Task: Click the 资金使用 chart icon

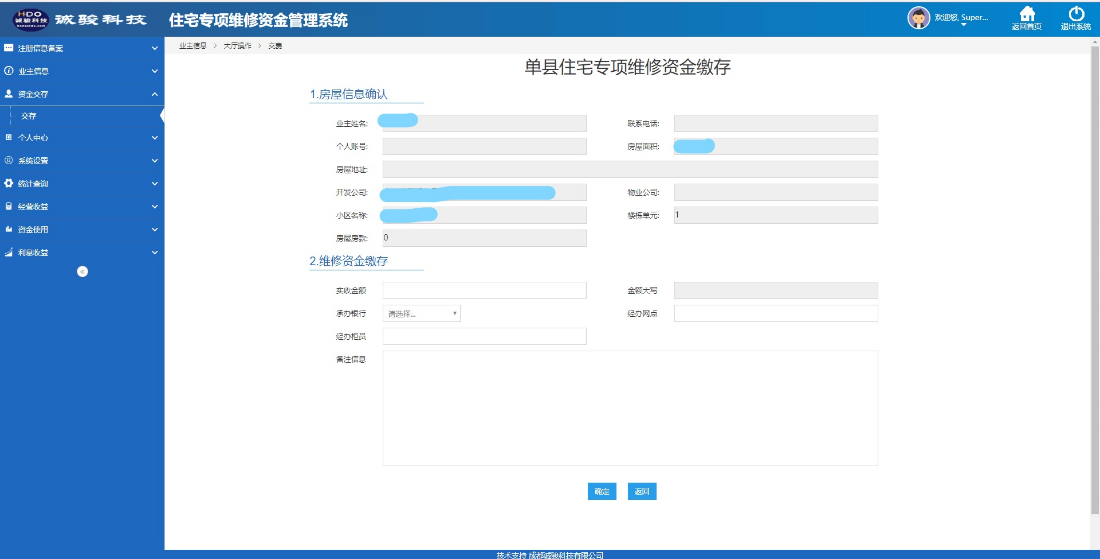Action: click(x=8, y=229)
